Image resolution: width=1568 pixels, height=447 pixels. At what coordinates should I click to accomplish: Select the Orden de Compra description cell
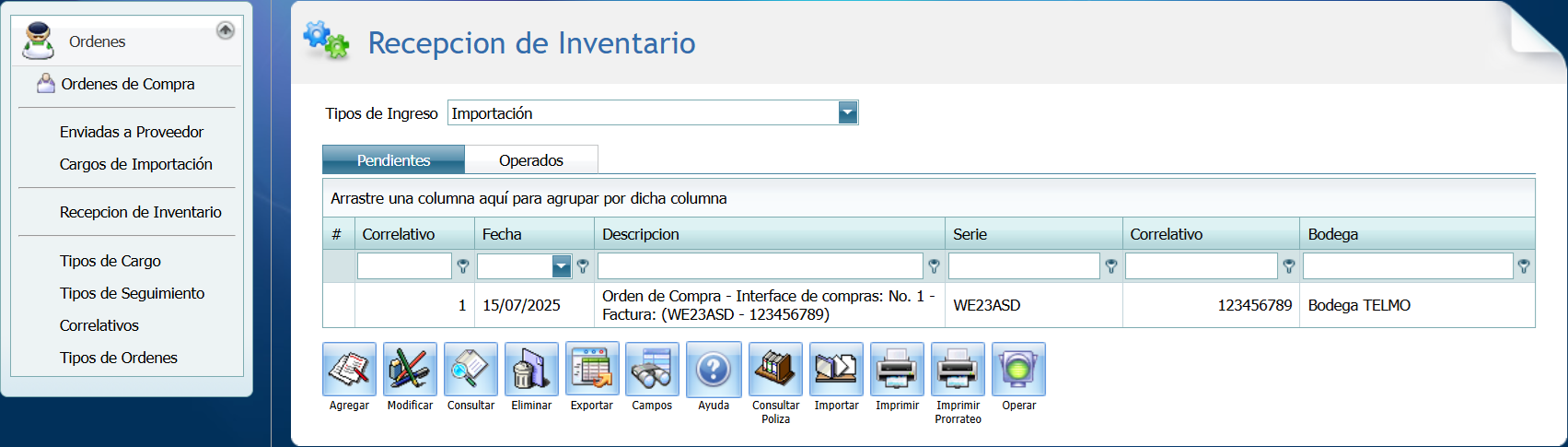click(770, 305)
